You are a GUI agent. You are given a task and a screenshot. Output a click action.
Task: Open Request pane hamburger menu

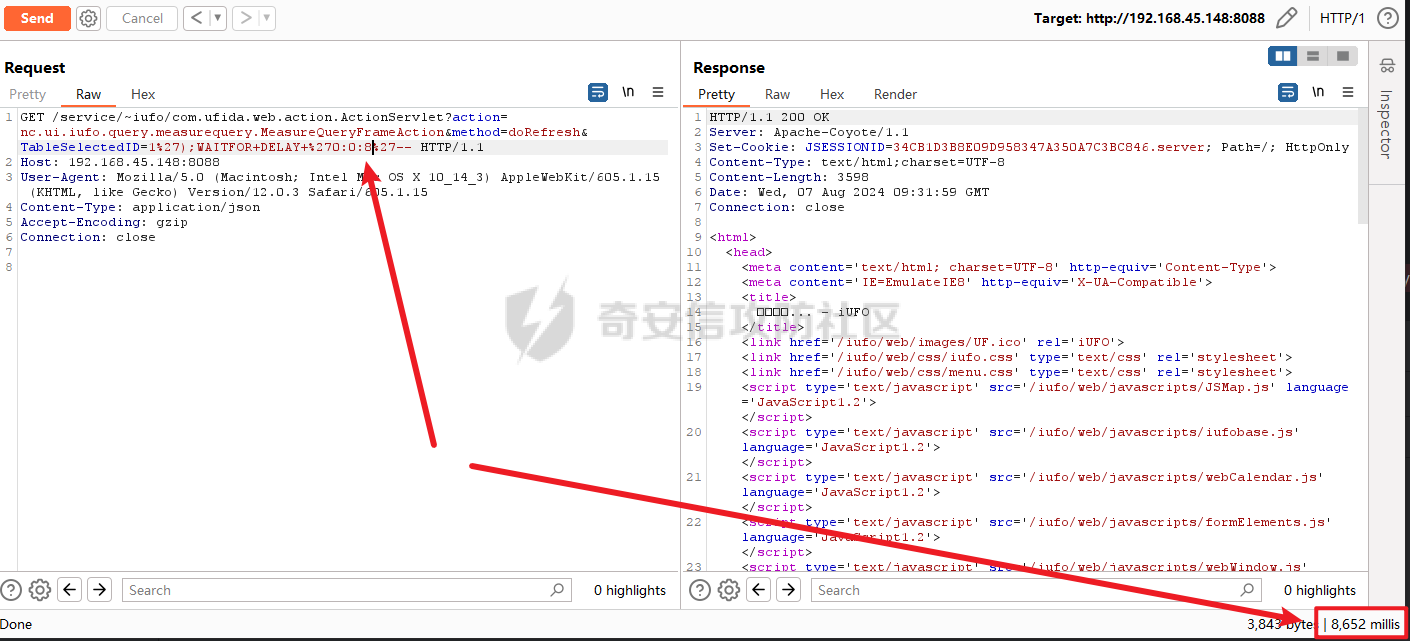658,92
